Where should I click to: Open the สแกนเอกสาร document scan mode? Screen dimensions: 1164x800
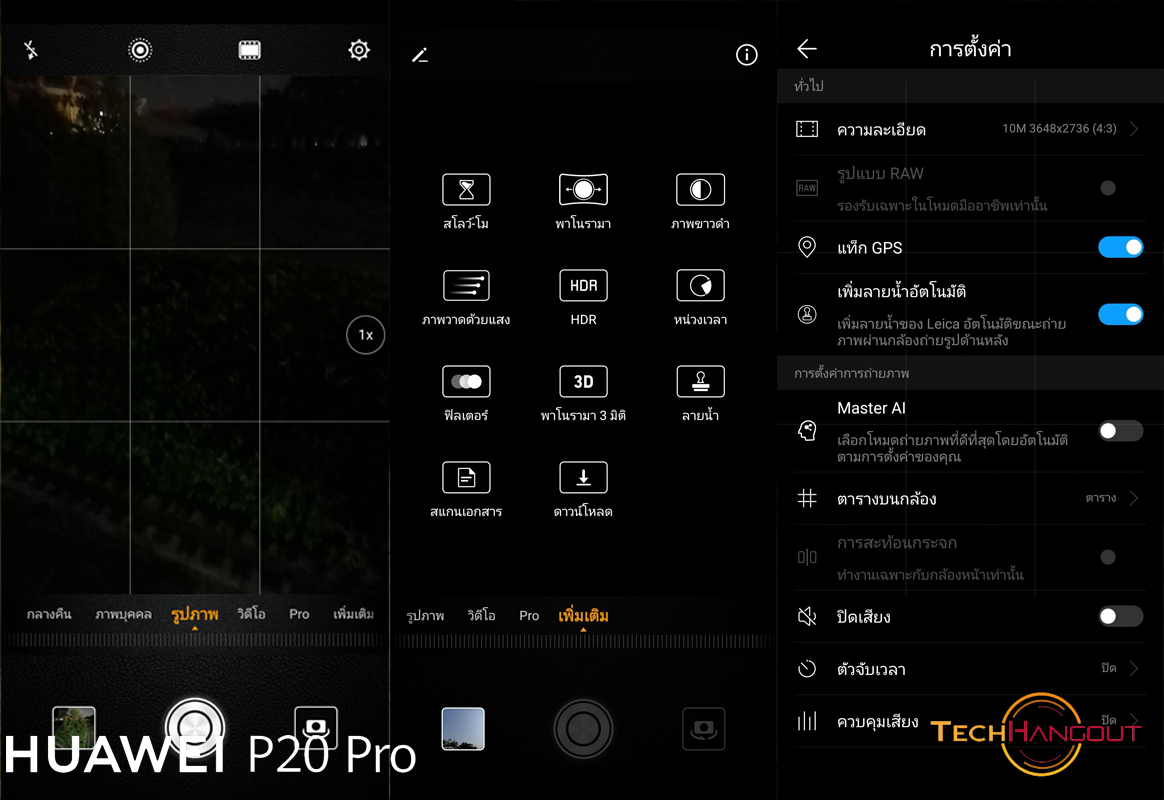point(466,477)
